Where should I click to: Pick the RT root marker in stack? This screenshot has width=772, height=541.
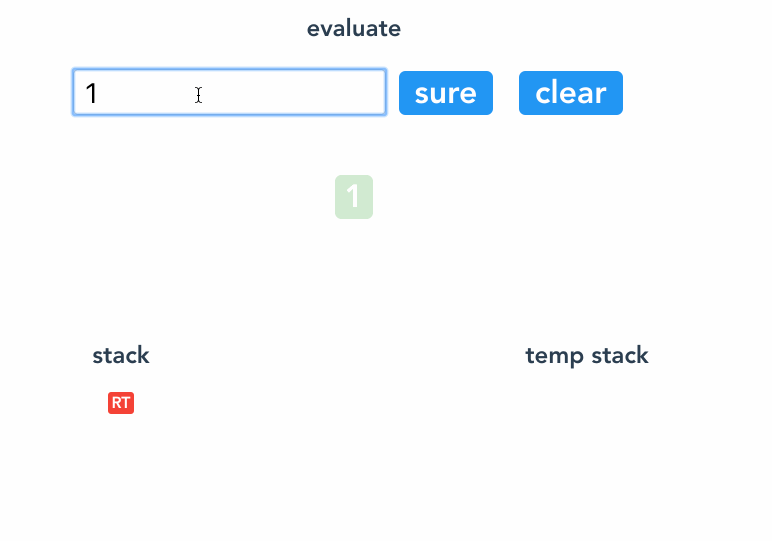[x=121, y=403]
